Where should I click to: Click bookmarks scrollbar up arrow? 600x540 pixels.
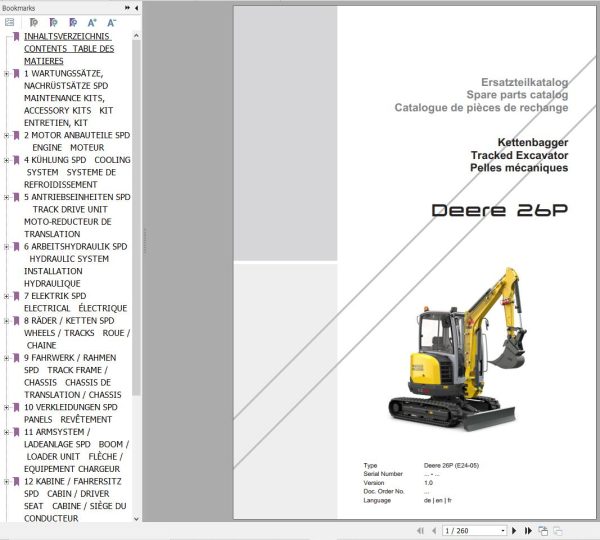pos(136,36)
